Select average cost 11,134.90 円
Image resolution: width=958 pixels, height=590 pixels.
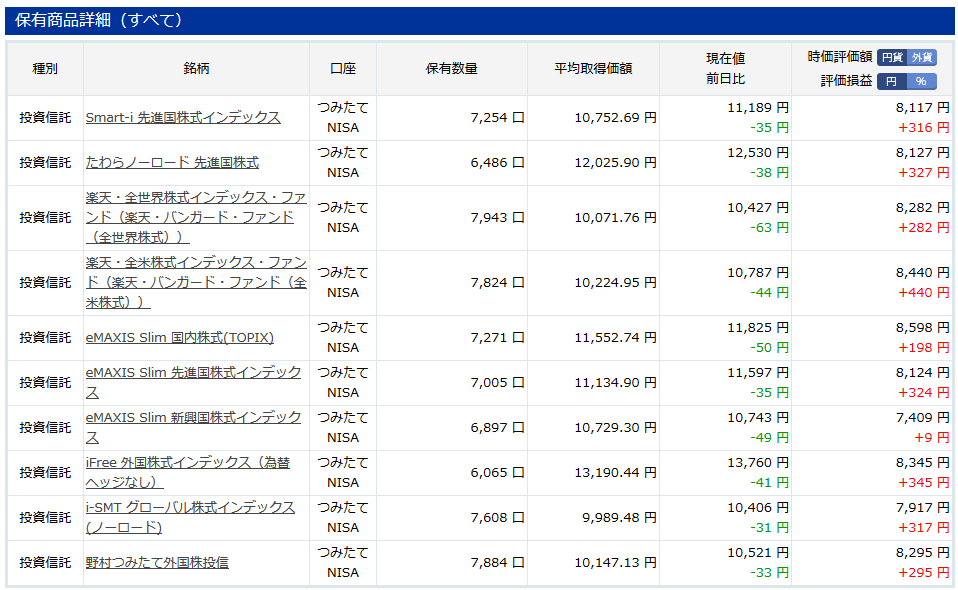(x=615, y=382)
